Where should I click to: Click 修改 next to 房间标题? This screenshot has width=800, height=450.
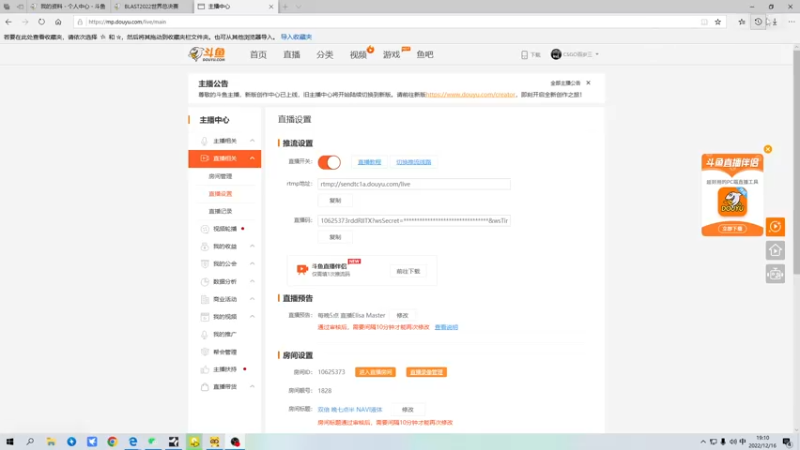pos(408,410)
